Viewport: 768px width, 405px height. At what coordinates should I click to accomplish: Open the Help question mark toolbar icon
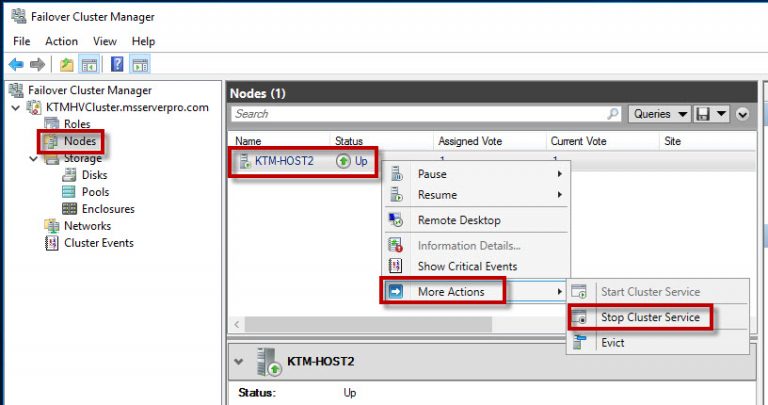point(117,64)
